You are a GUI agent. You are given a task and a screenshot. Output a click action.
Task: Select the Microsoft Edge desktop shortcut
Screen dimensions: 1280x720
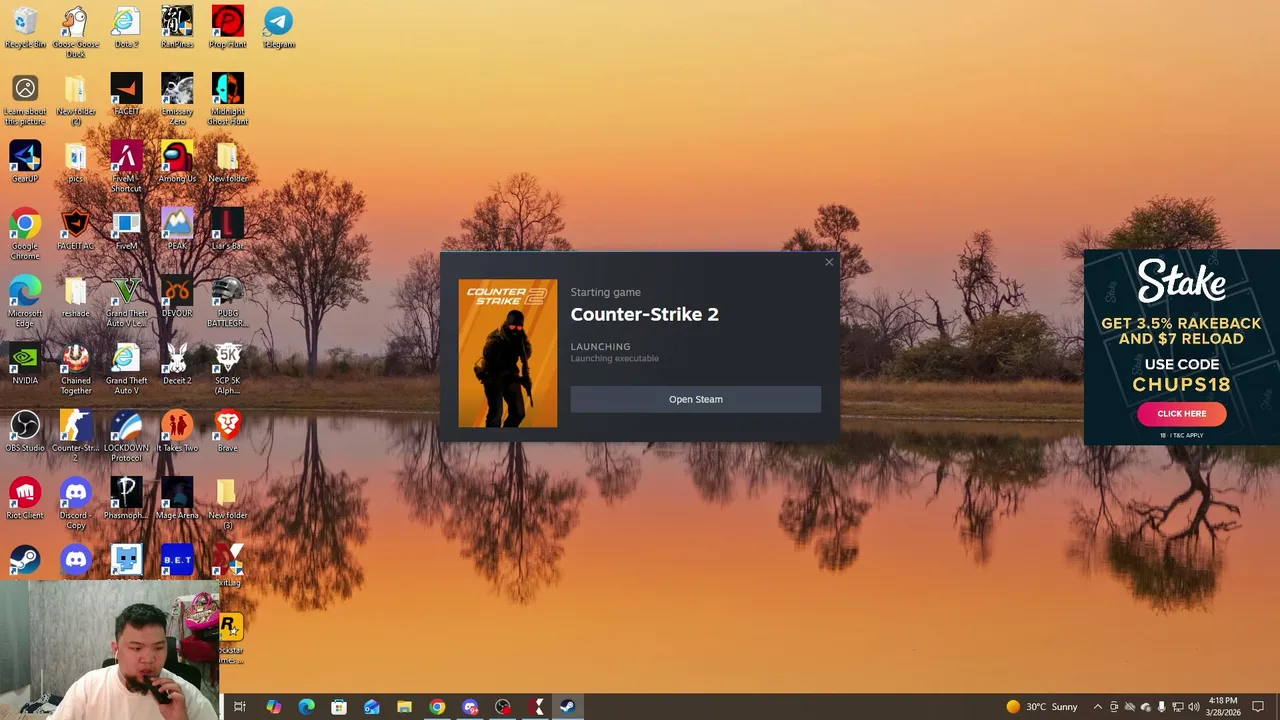coord(25,302)
